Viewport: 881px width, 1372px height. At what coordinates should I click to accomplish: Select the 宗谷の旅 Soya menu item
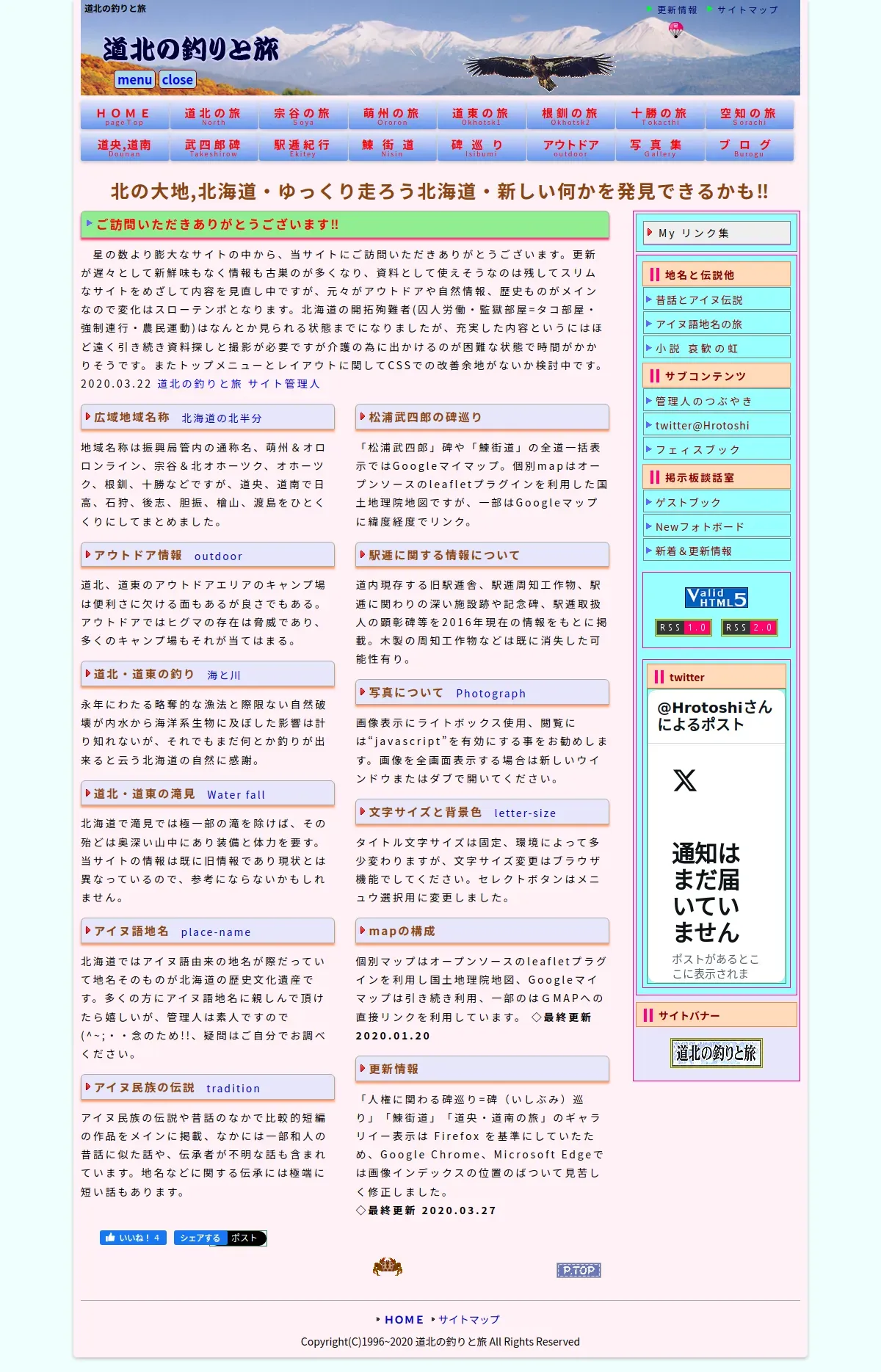click(303, 116)
